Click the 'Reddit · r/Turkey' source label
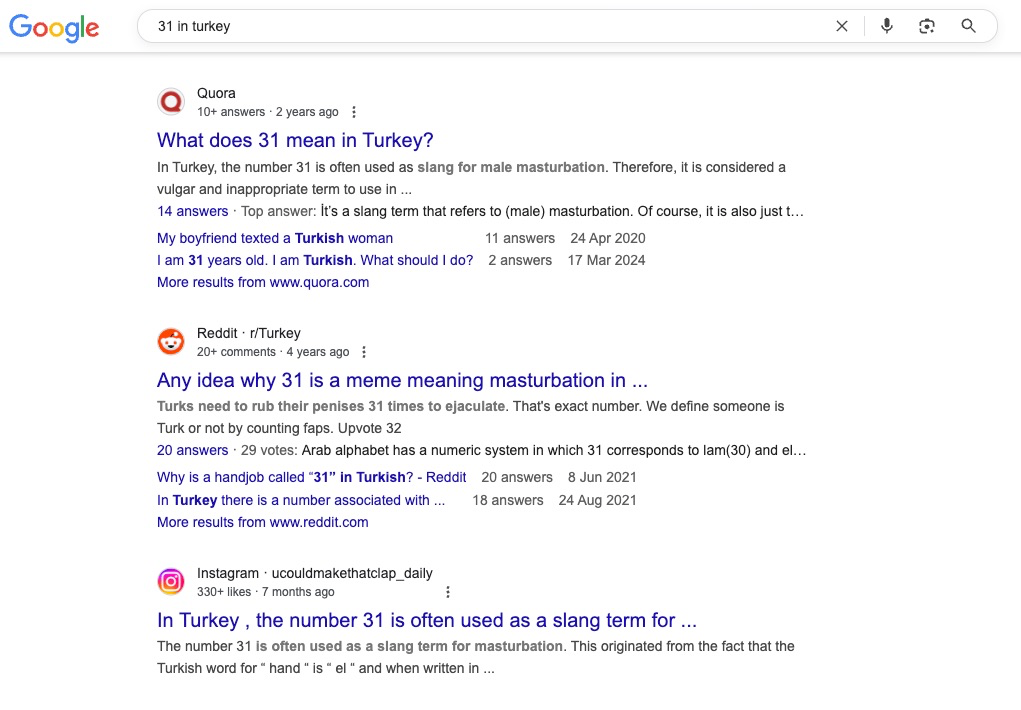The height and width of the screenshot is (710, 1021). click(x=249, y=333)
